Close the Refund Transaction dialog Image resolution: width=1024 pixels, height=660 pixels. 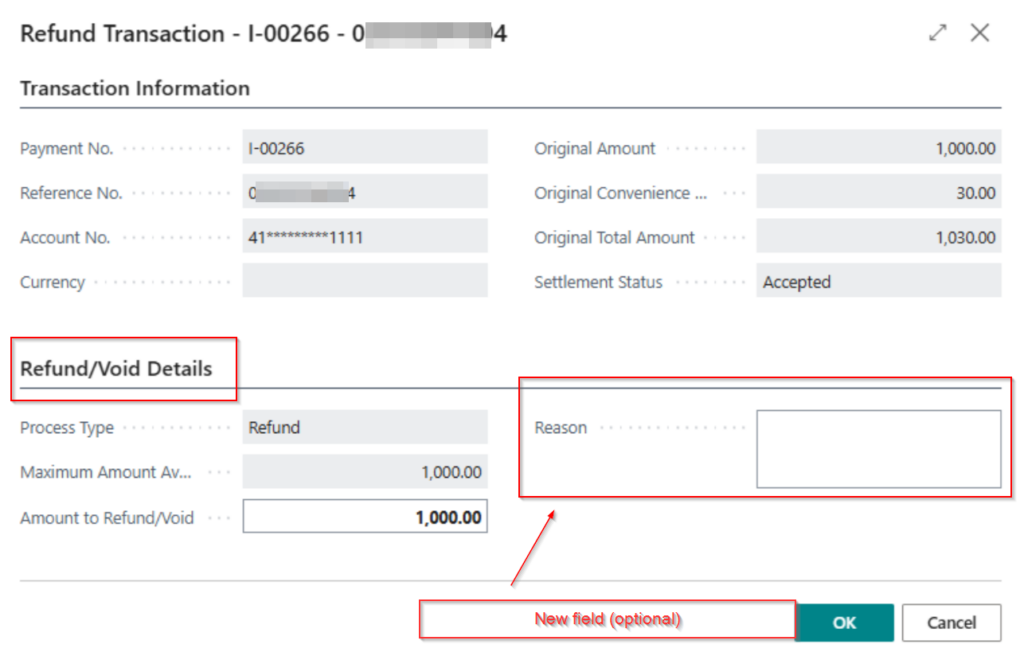[x=979, y=32]
